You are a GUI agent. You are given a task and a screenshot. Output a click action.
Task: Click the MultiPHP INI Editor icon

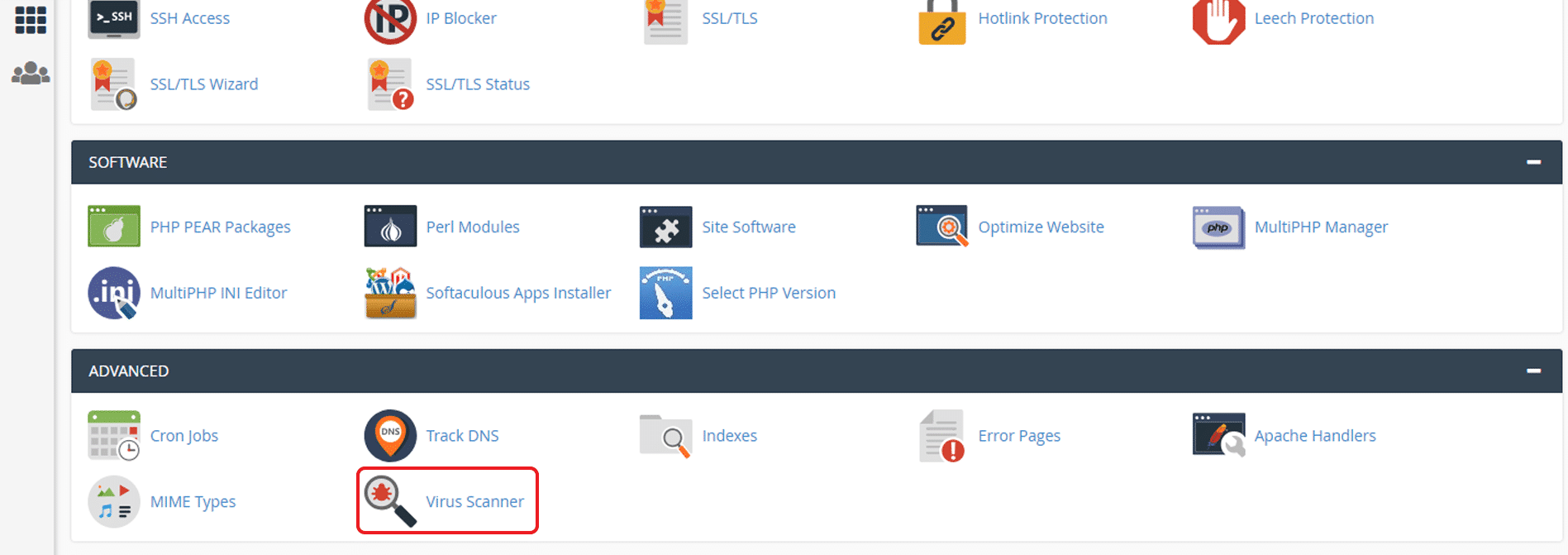click(x=113, y=293)
